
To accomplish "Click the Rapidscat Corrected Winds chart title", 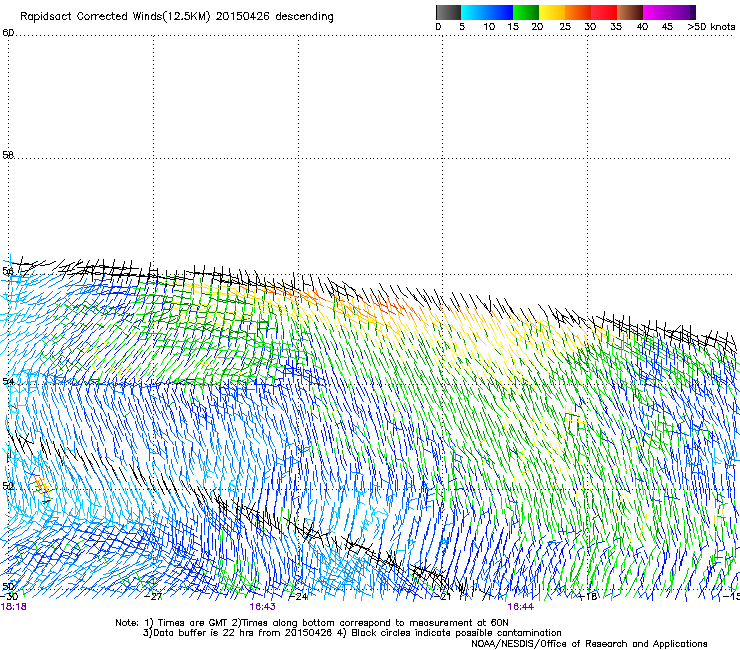I will pyautogui.click(x=177, y=17).
